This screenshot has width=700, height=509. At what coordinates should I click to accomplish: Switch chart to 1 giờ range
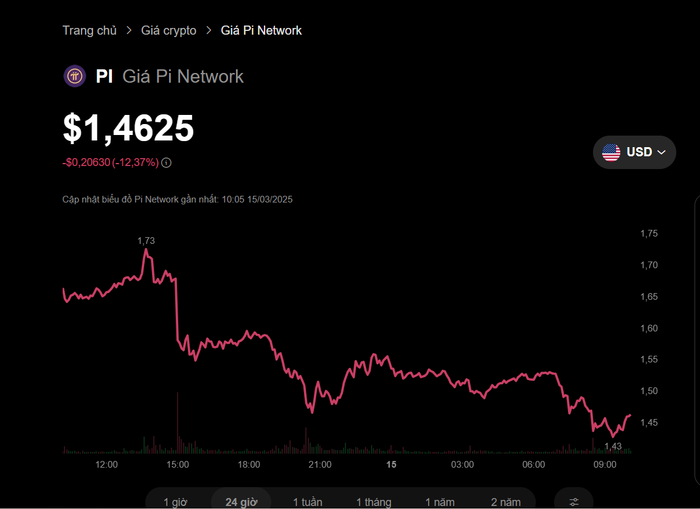click(175, 502)
